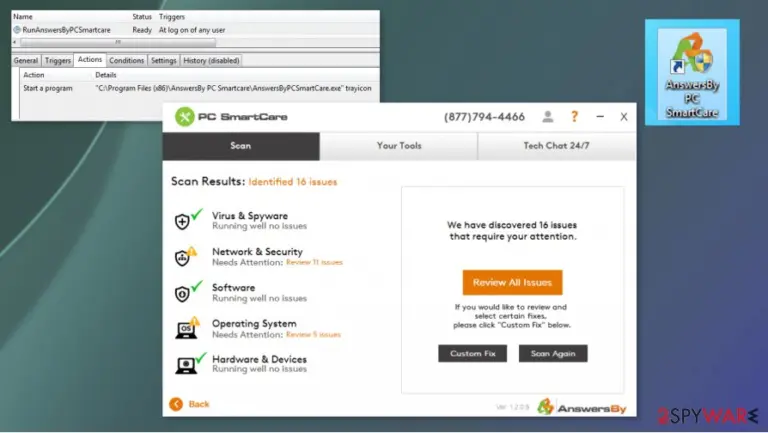Click the user account profile icon
Viewport: 768px width, 433px height.
[x=548, y=117]
